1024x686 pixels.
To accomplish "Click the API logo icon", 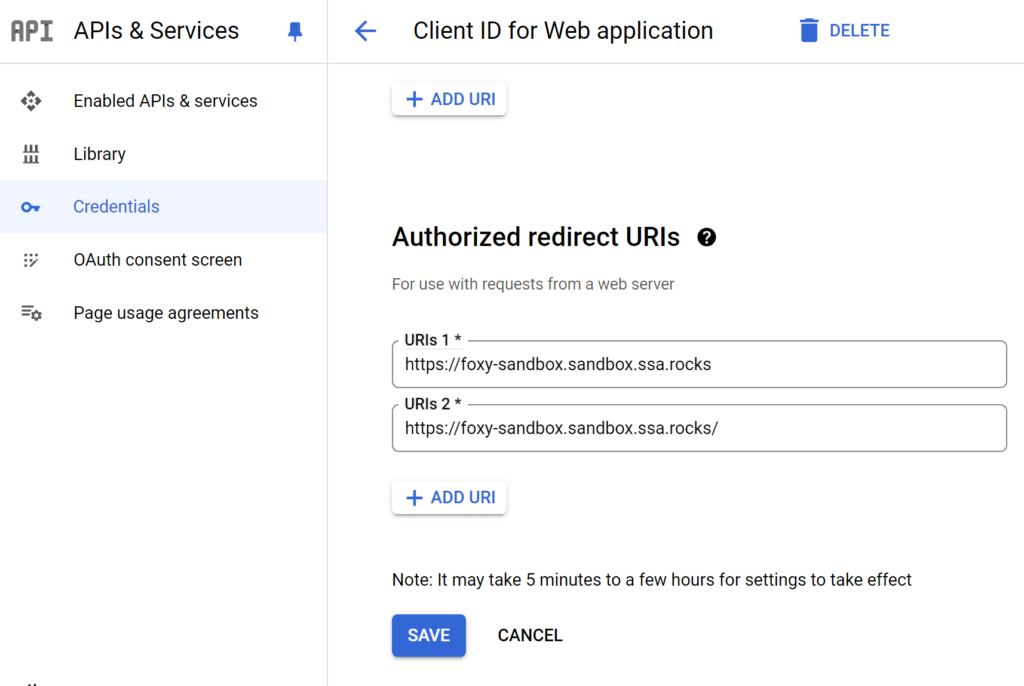I will click(x=32, y=31).
